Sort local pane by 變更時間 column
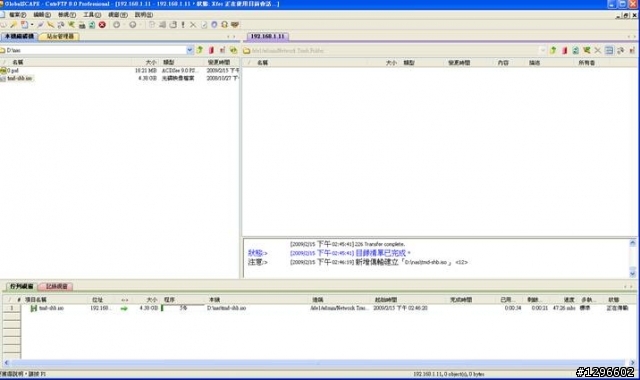Viewport: 640px width, 380px height. [x=222, y=62]
